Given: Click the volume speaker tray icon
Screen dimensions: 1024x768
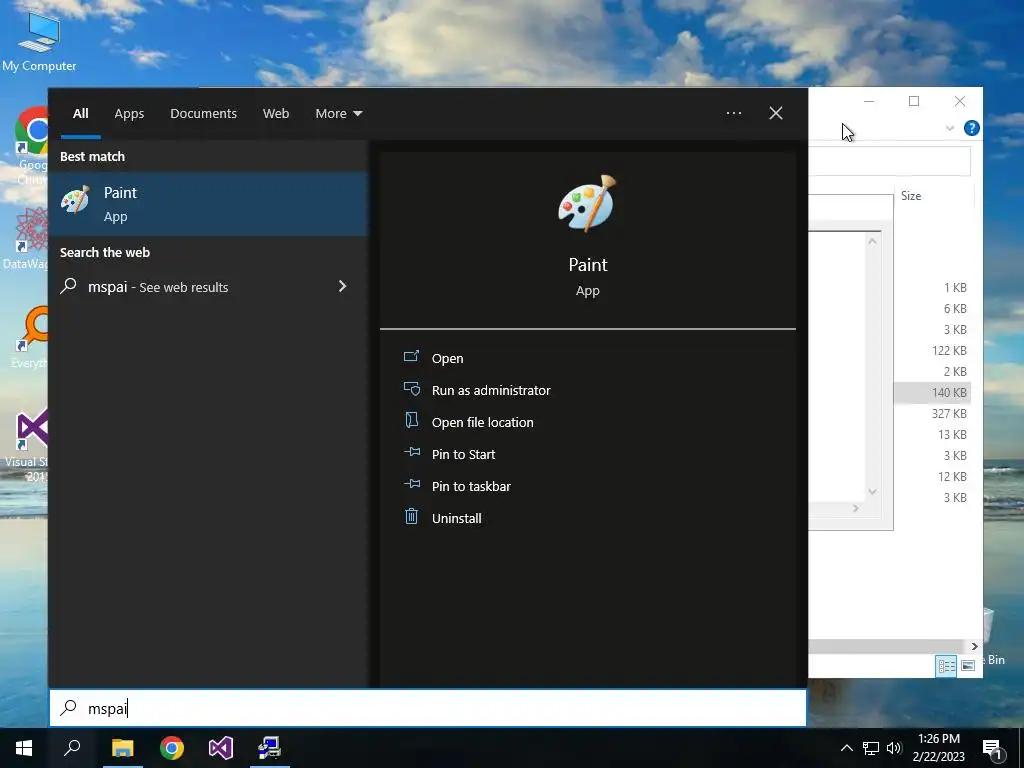Looking at the screenshot, I should click(894, 748).
